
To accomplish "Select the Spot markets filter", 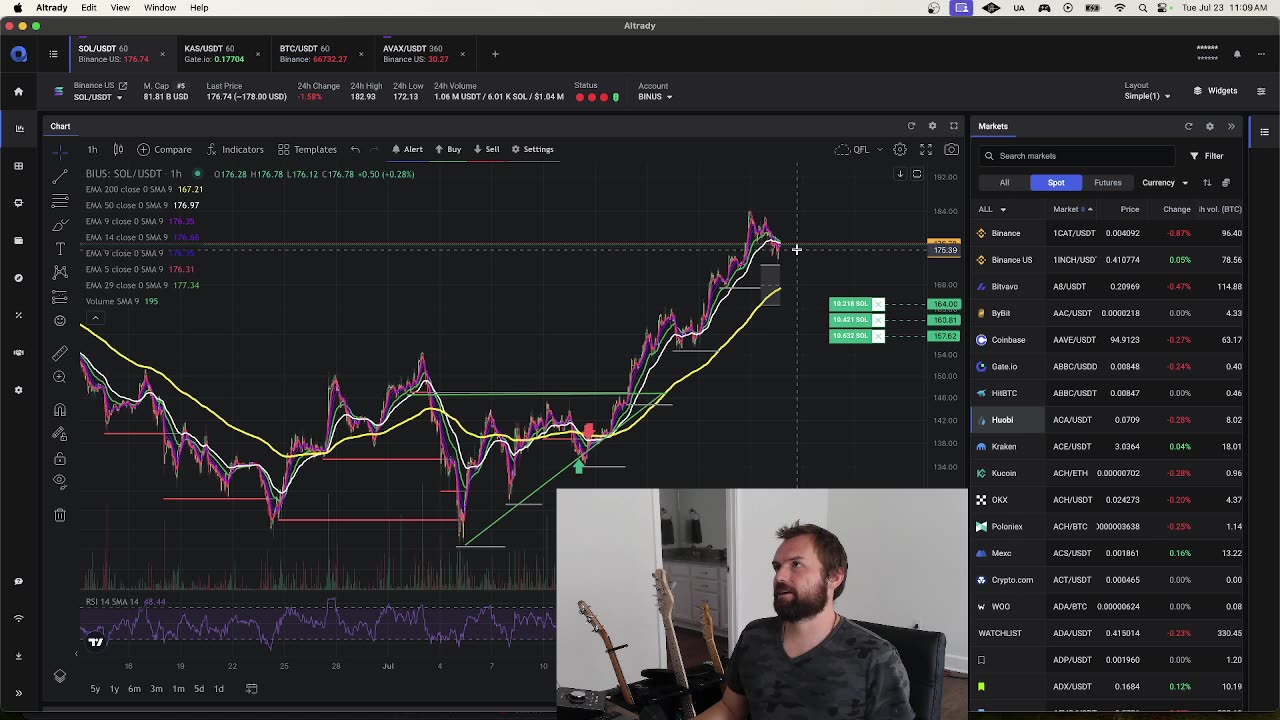I will tap(1056, 183).
